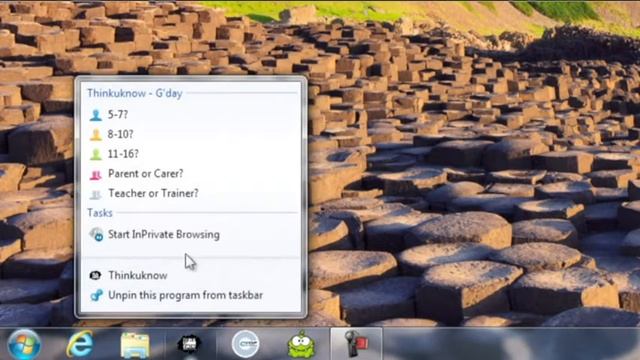Click the unpin icon in the jump list

[96, 295]
